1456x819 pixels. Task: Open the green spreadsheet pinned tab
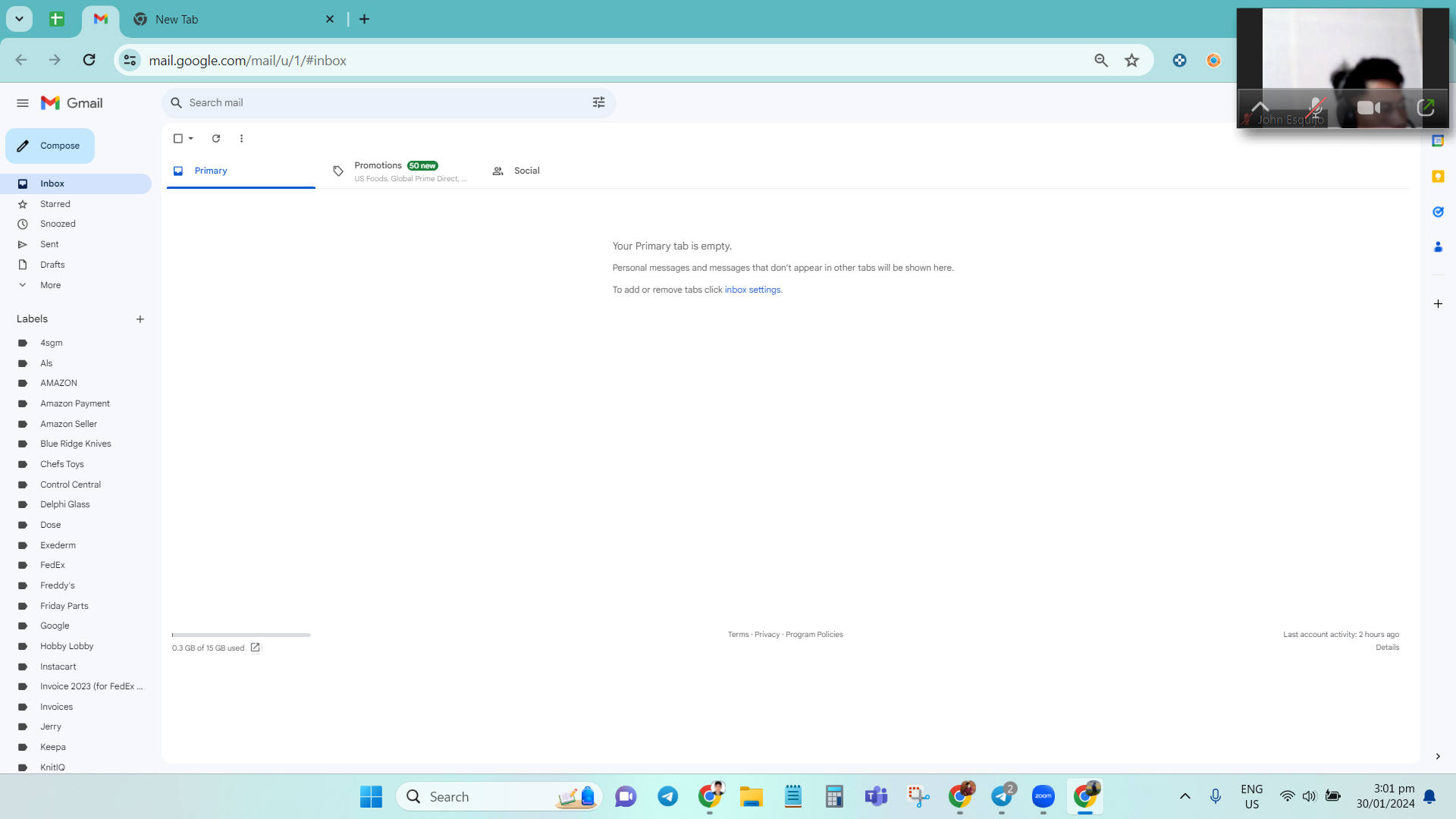coord(57,19)
